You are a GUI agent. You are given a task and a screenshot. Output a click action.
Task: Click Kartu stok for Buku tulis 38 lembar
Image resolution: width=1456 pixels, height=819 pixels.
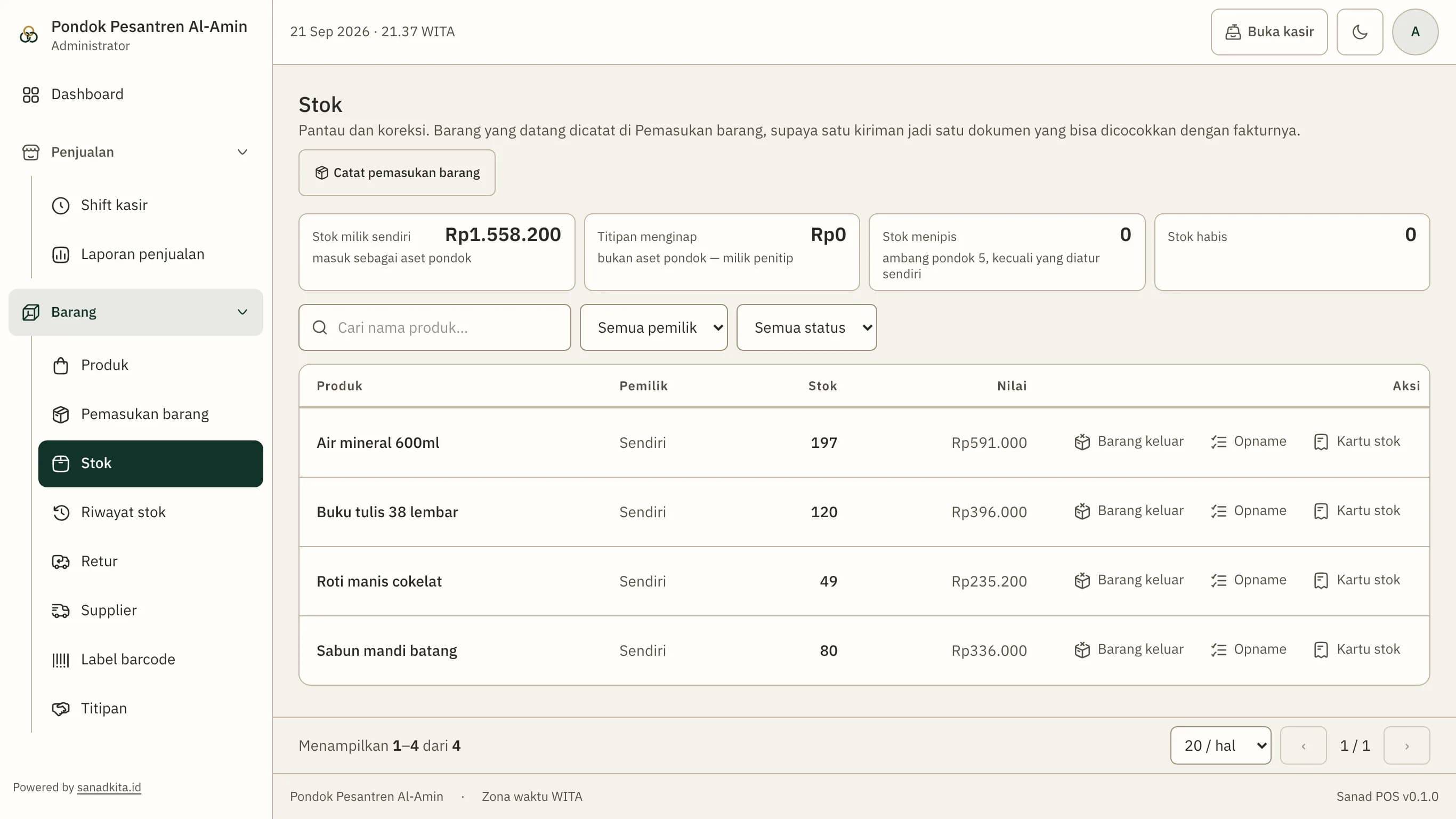pos(1357,511)
